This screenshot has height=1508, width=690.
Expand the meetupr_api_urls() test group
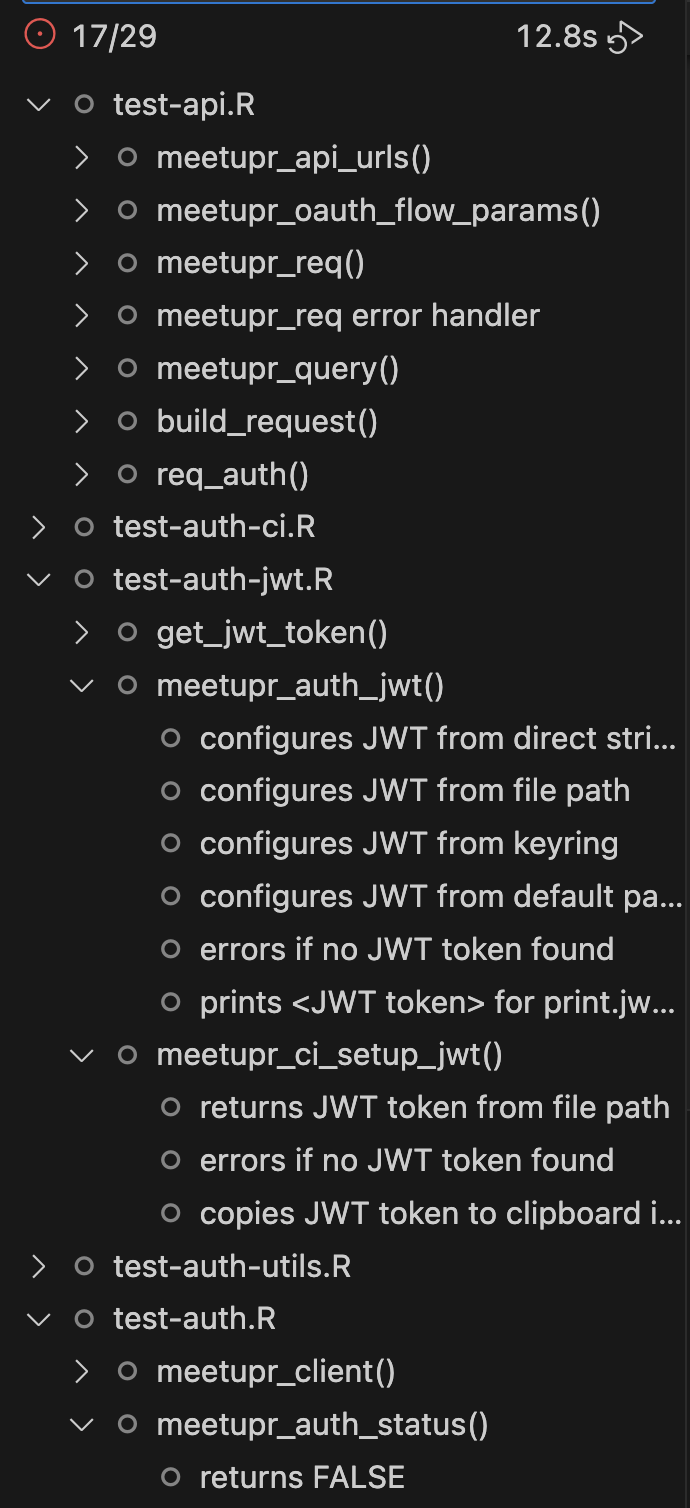coord(82,158)
